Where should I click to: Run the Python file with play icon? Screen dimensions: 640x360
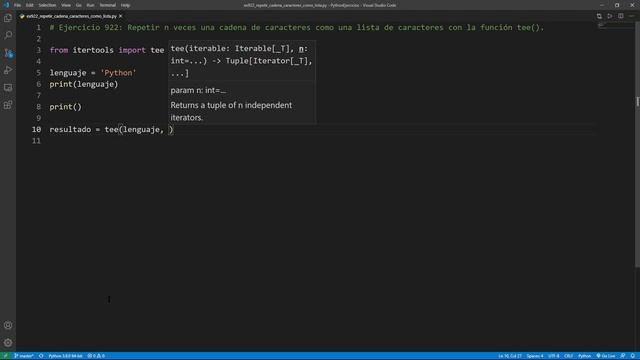pos(609,16)
